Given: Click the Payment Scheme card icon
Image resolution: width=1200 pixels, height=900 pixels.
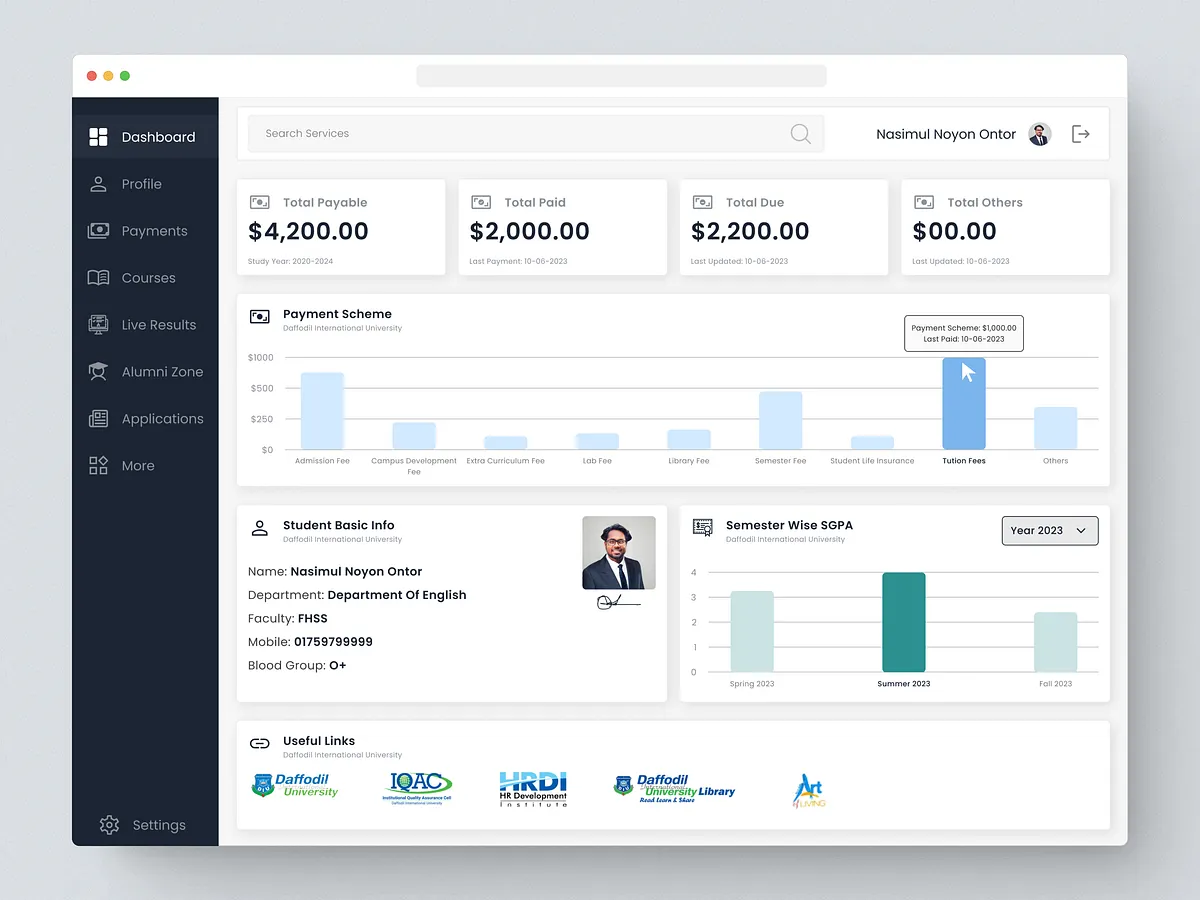Looking at the screenshot, I should (259, 316).
